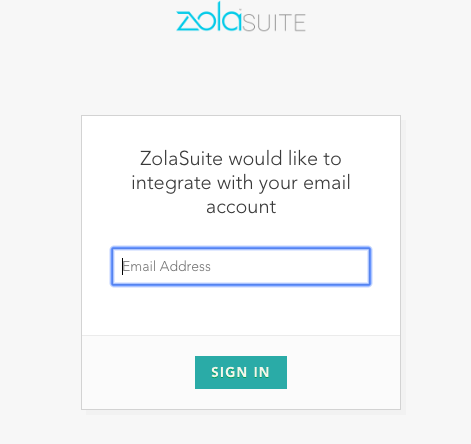The width and height of the screenshot is (471, 444).
Task: Click the SIGN IN button
Action: [241, 372]
